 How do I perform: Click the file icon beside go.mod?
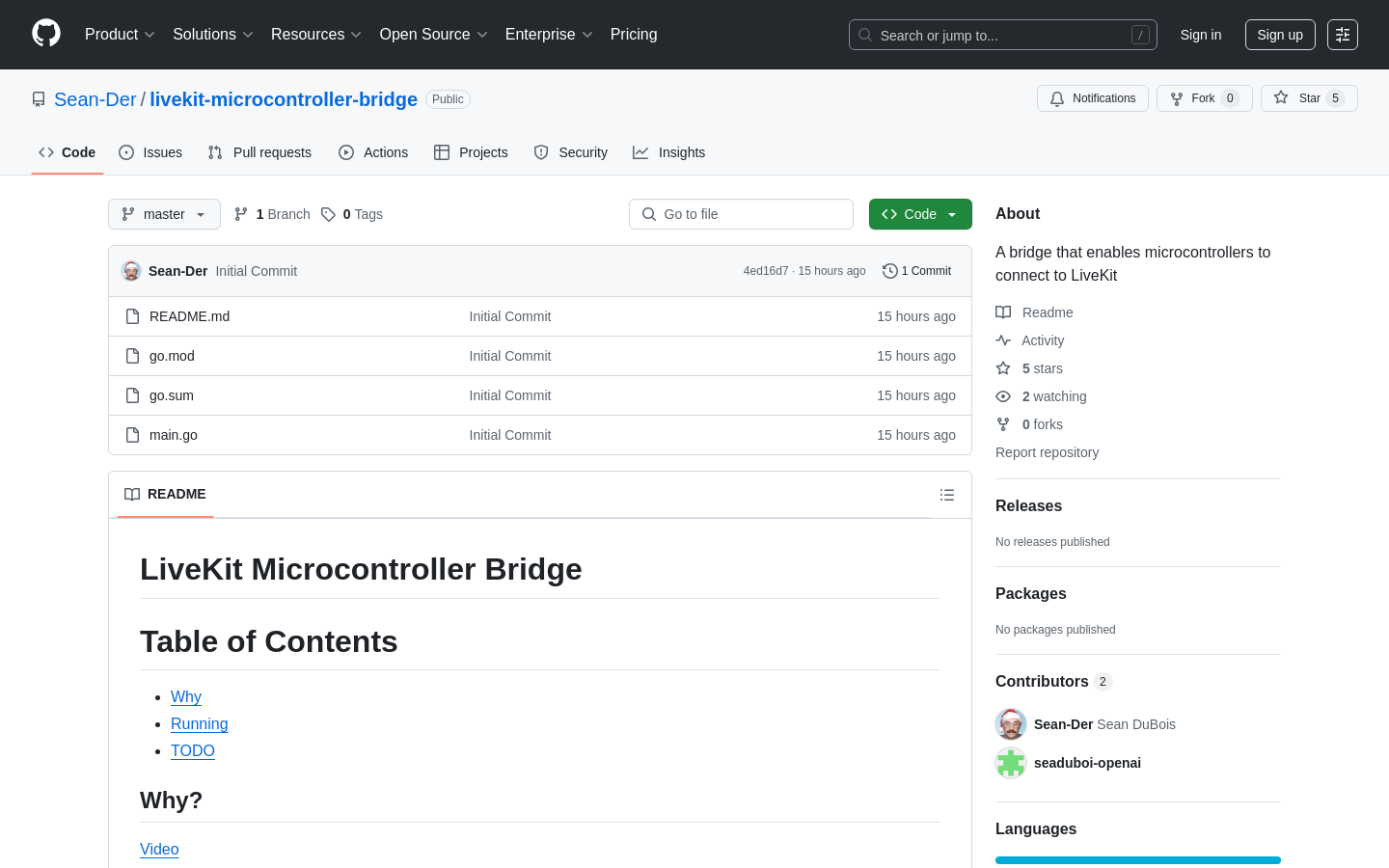[133, 356]
